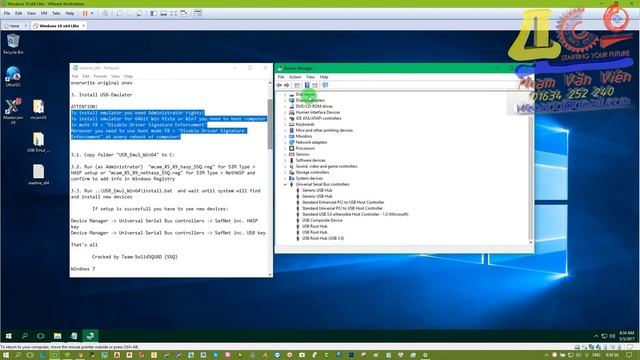Screen dimensions: 640x360
Task: Click the guest taskbar clock
Action: [x=627, y=336]
